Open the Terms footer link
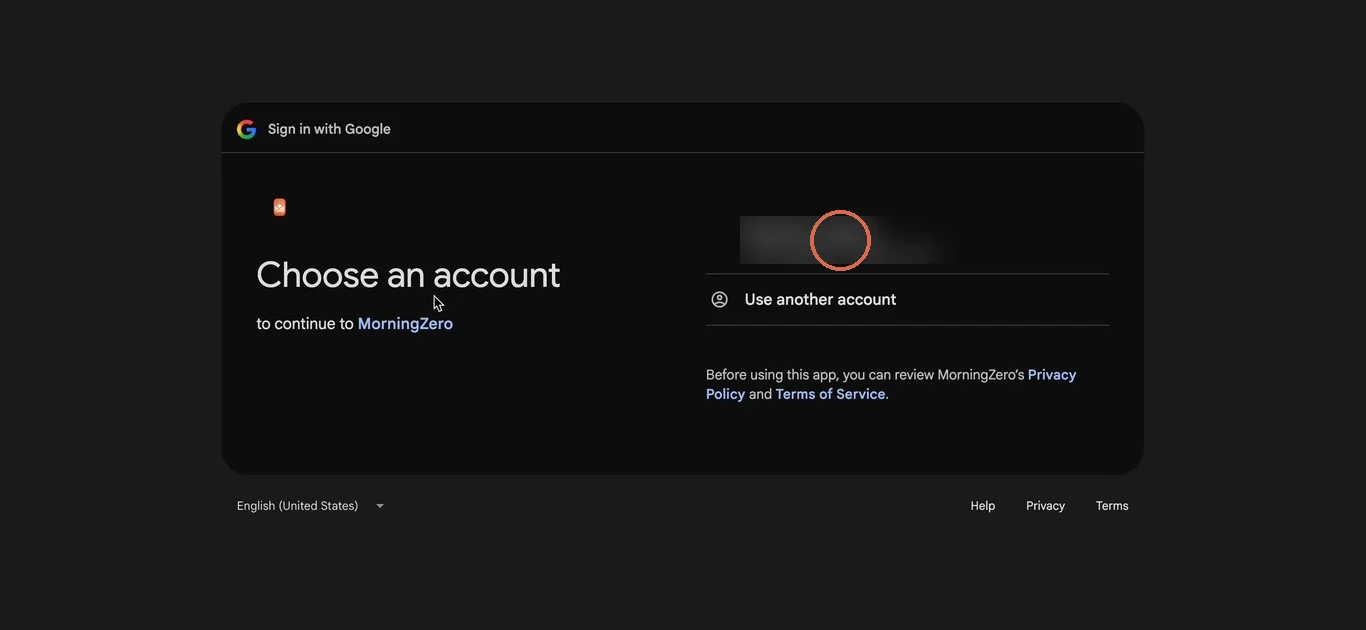 coord(1112,506)
